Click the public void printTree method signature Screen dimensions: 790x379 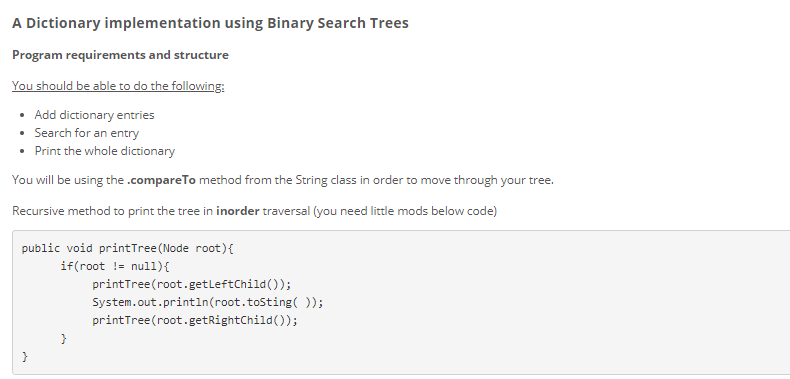127,248
